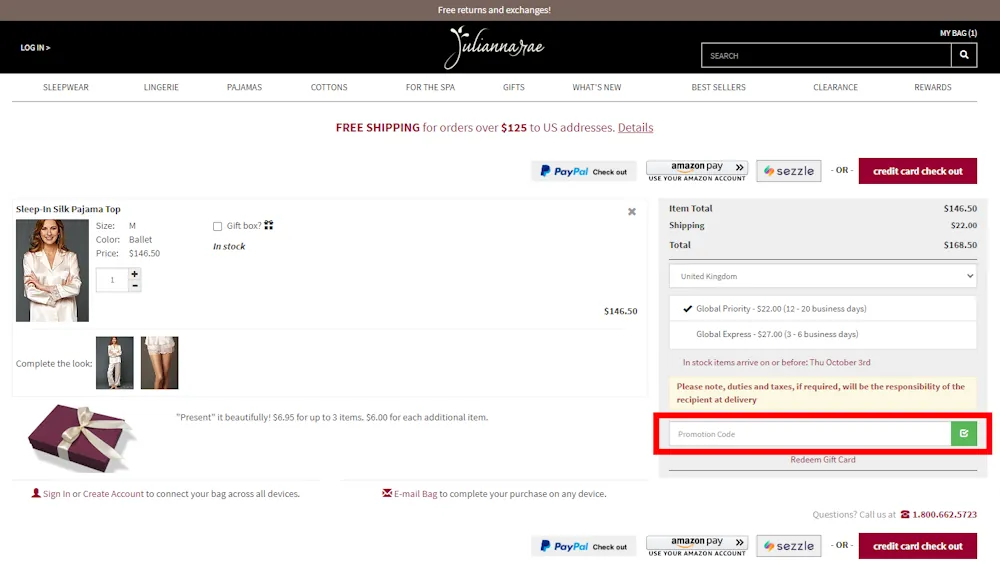Tick the Gift box? checkbox
Image resolution: width=1000 pixels, height=568 pixels.
point(217,226)
